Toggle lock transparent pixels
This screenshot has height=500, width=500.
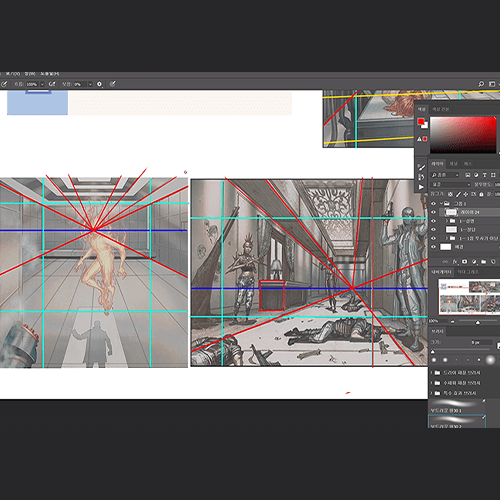pos(450,194)
